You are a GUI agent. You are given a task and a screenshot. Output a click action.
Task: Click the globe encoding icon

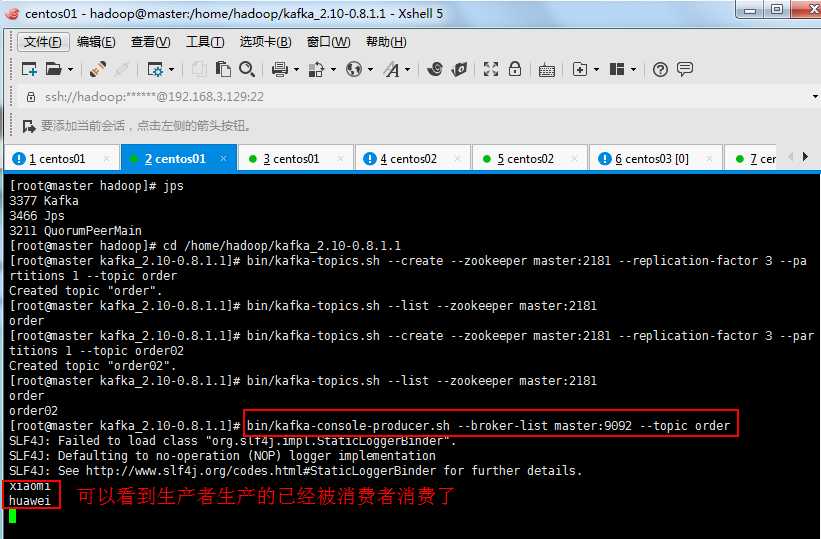tap(354, 69)
